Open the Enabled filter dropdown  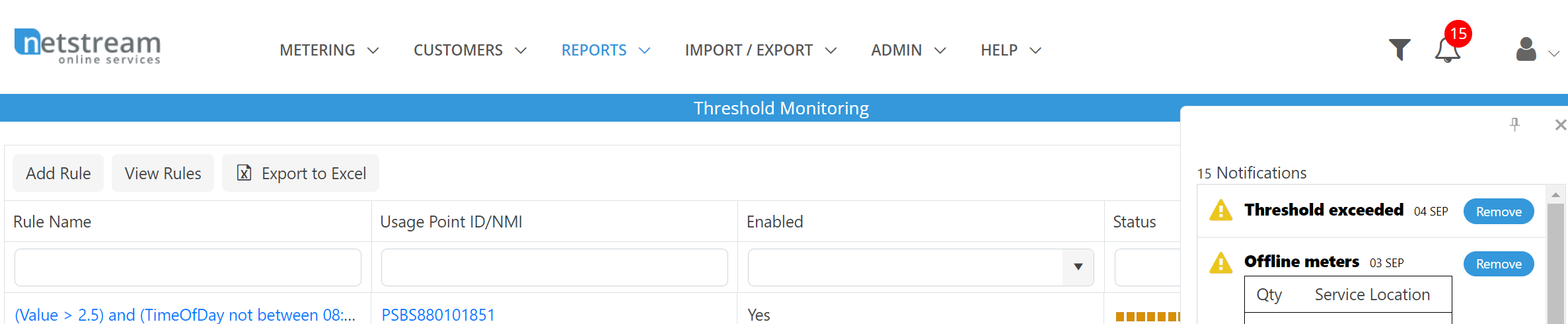[1078, 267]
